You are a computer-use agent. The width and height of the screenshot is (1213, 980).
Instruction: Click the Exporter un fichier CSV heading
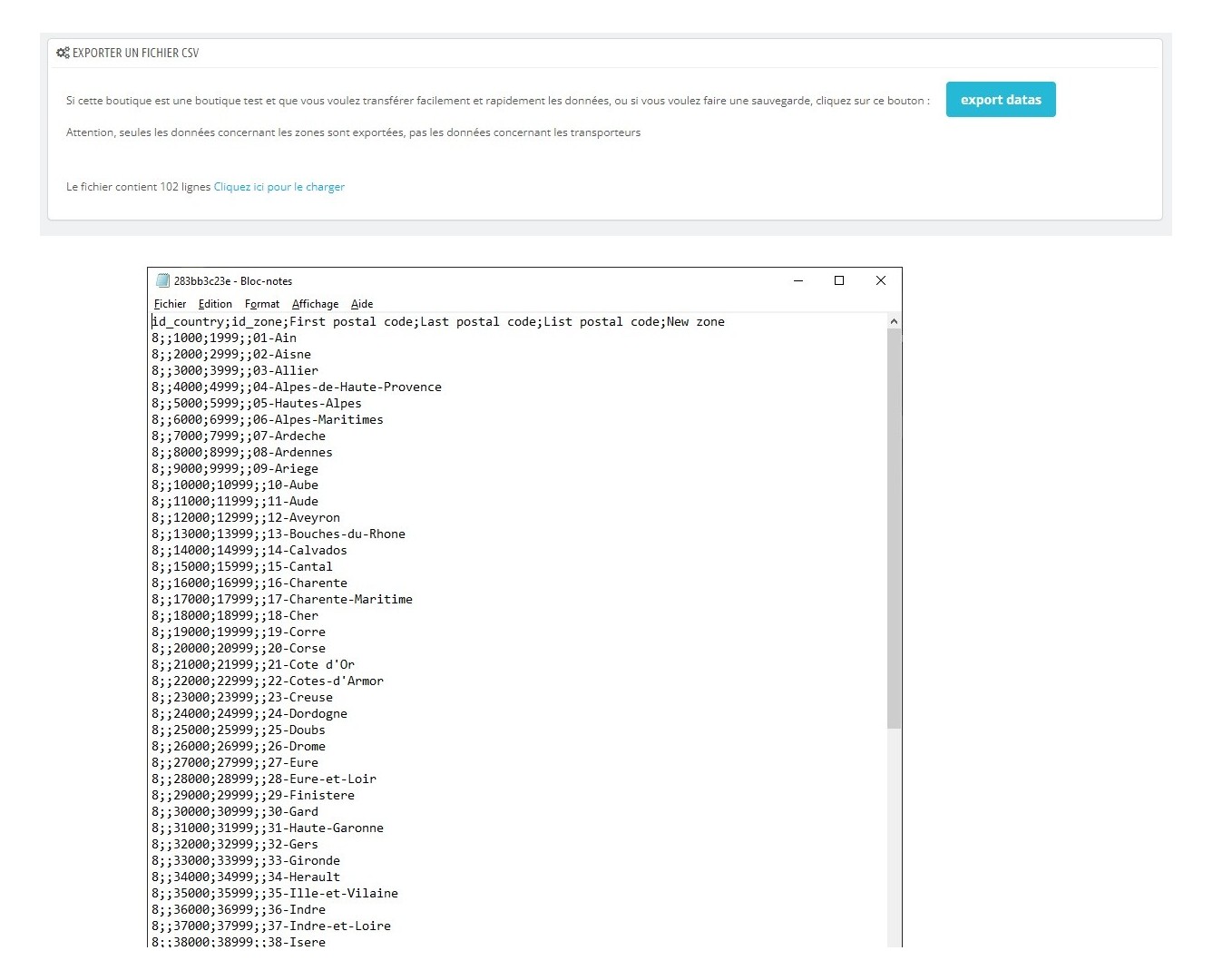click(135, 53)
